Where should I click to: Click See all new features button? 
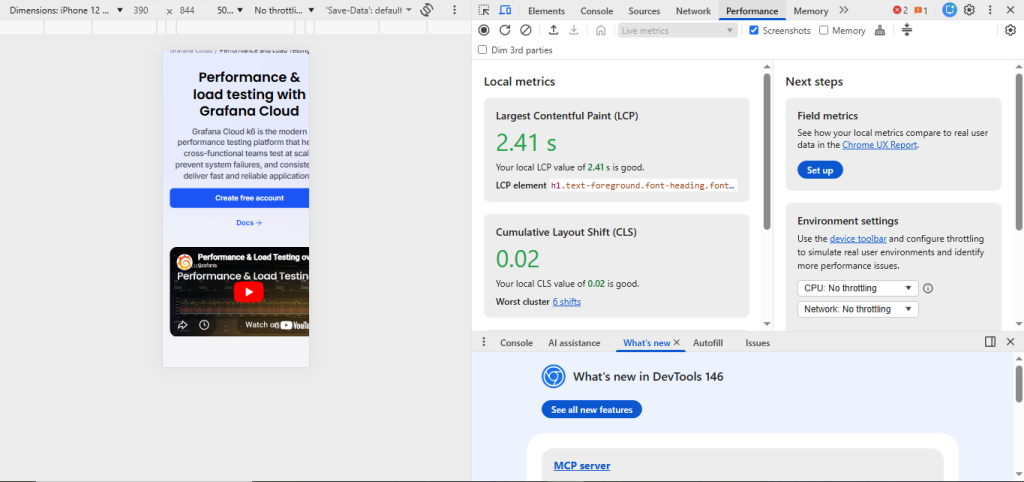[592, 410]
